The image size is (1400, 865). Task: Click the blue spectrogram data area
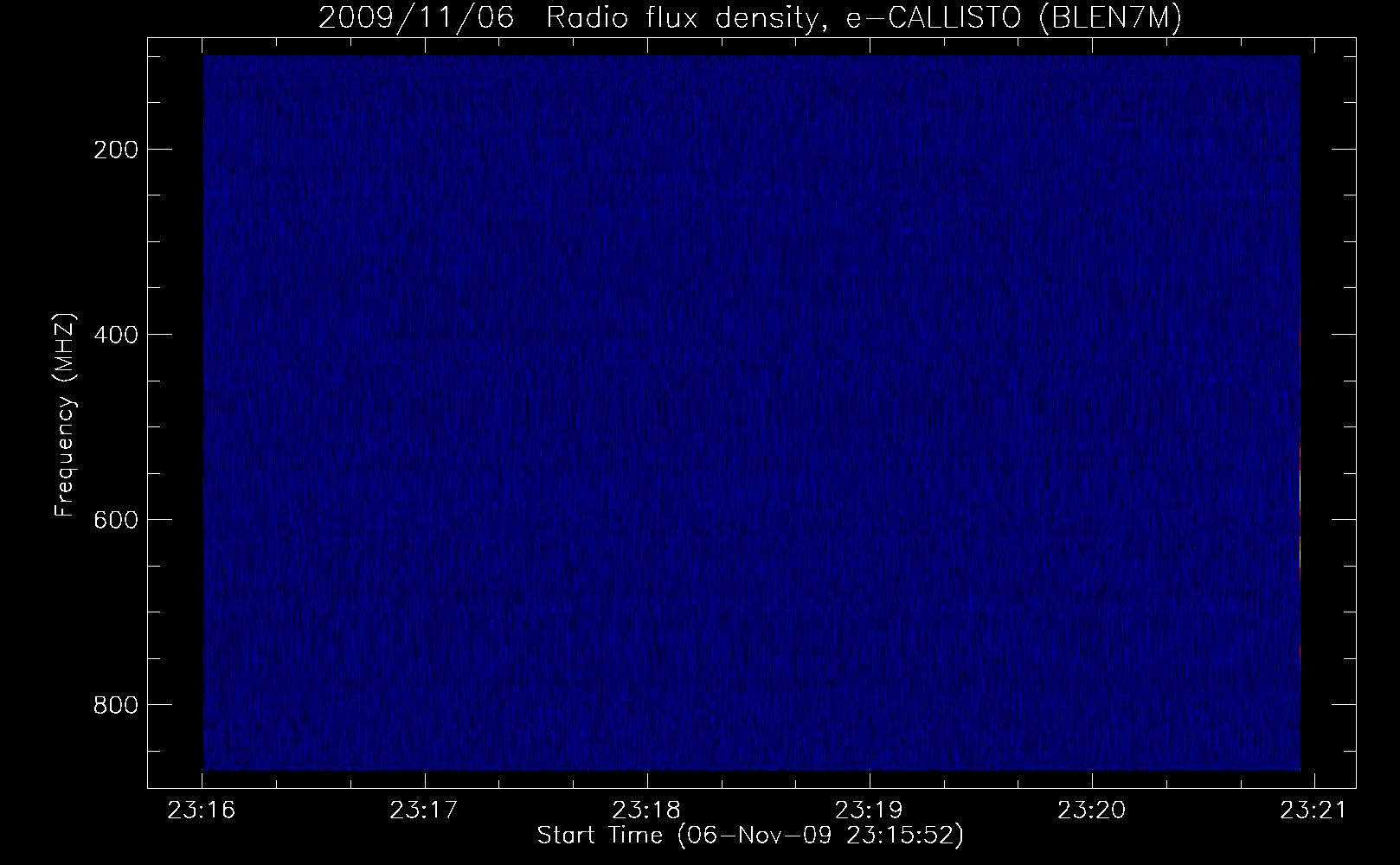pos(752,413)
